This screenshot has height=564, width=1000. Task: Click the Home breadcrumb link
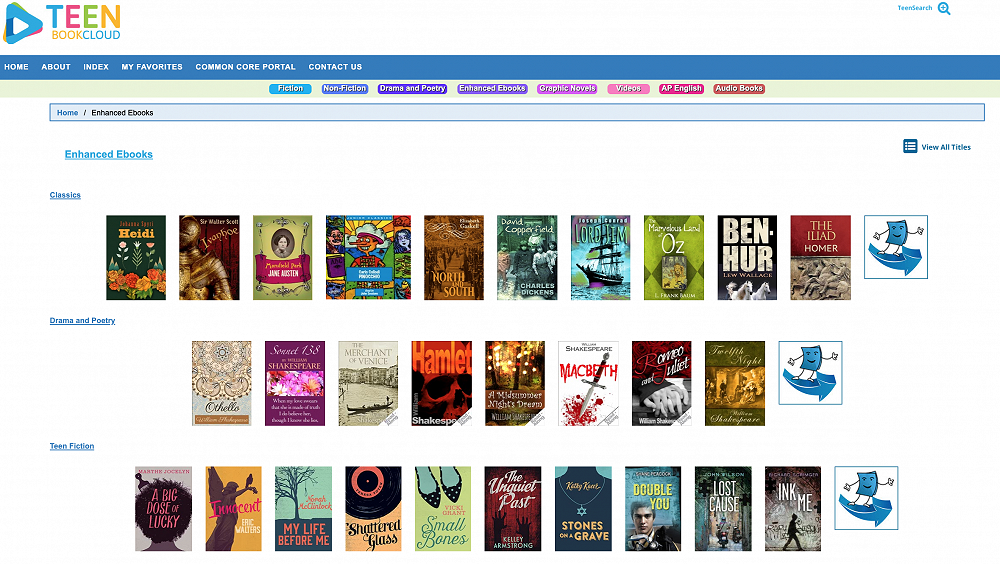(67, 113)
